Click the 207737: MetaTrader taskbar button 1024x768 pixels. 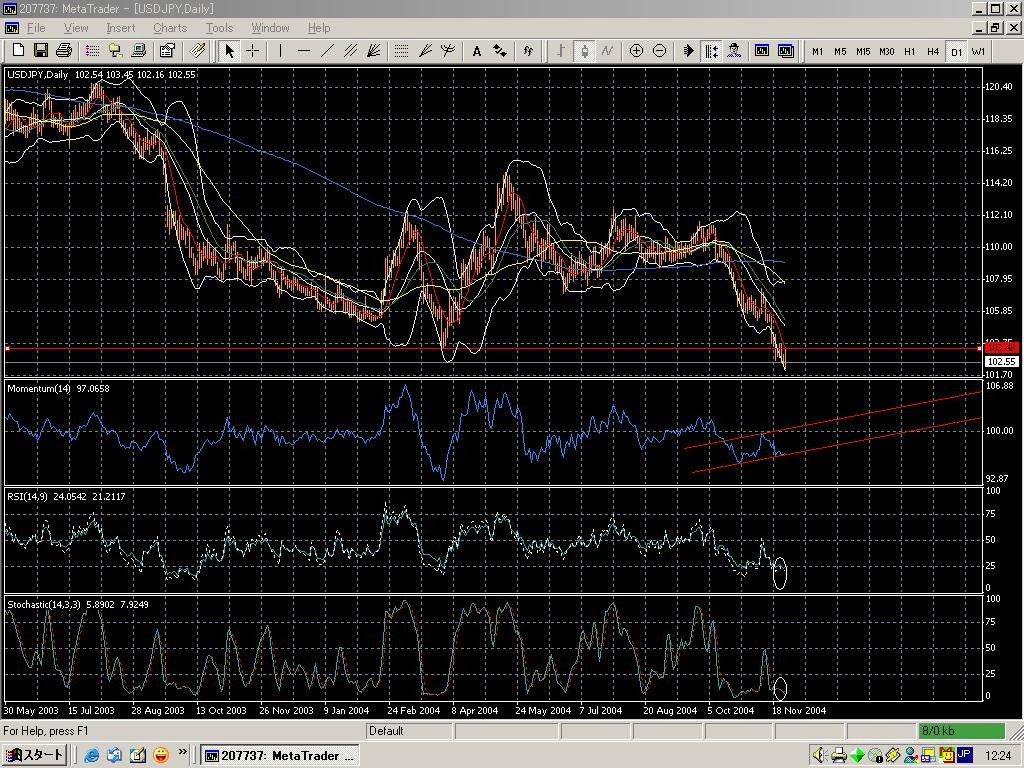pos(280,756)
